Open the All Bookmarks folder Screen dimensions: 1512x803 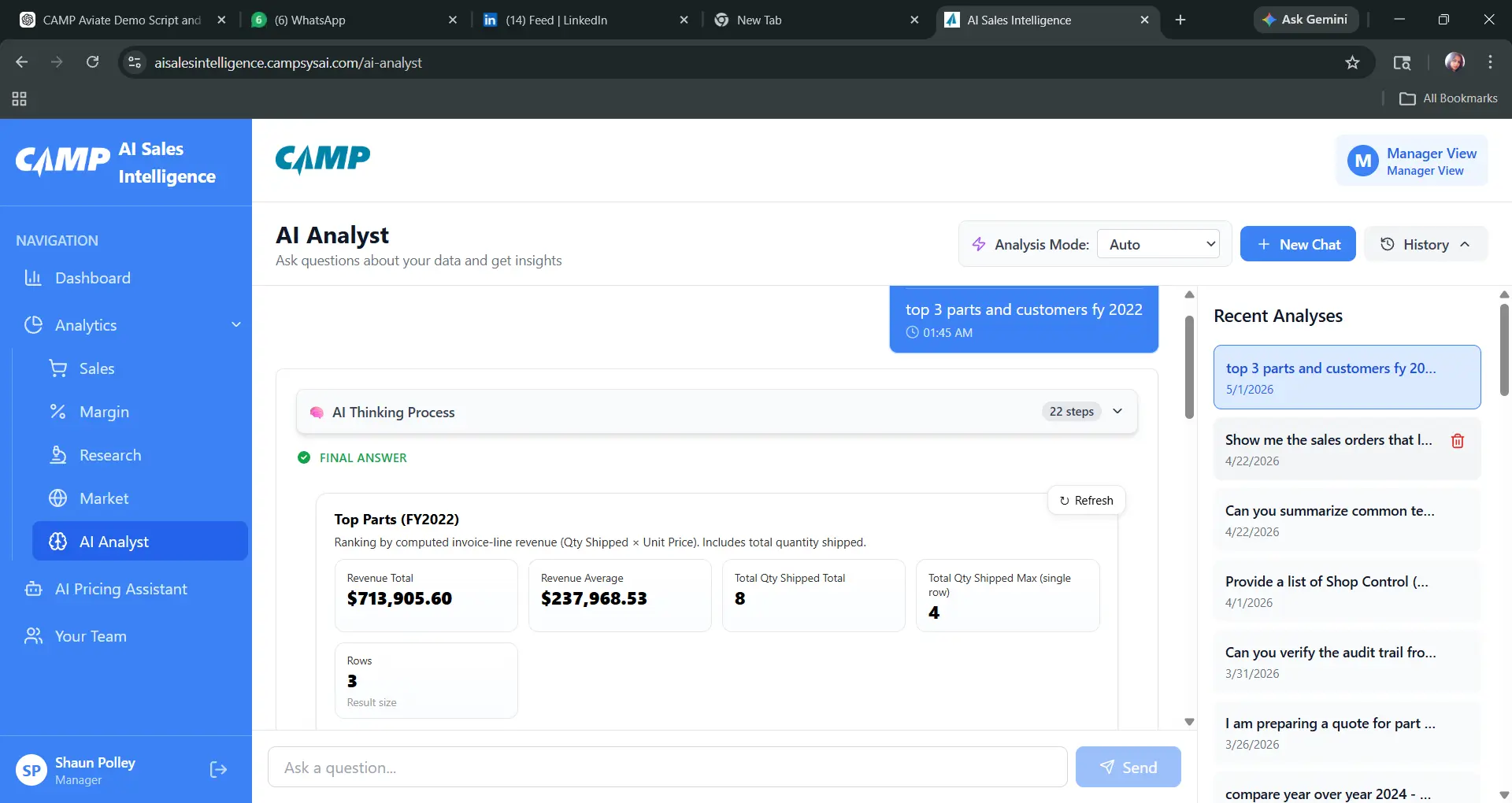(1448, 98)
